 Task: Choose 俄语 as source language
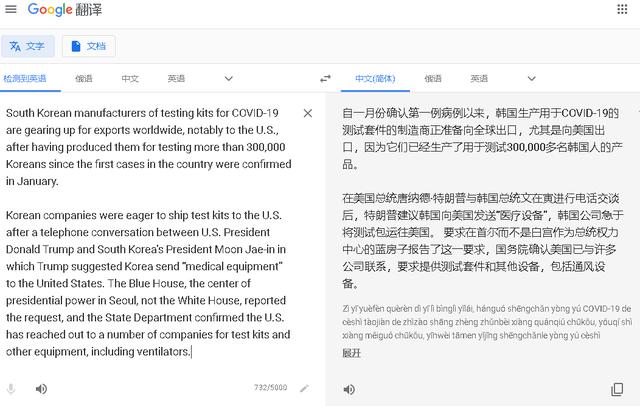point(84,78)
